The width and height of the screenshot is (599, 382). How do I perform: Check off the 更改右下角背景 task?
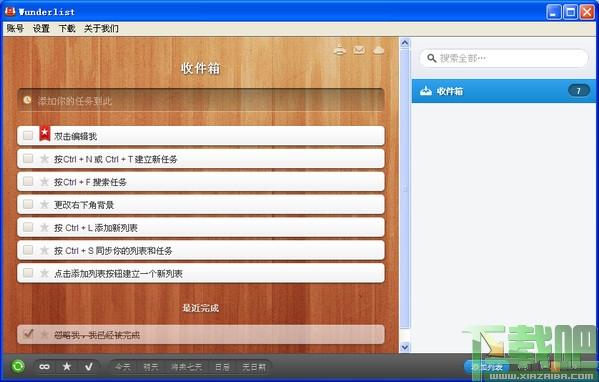tap(28, 204)
